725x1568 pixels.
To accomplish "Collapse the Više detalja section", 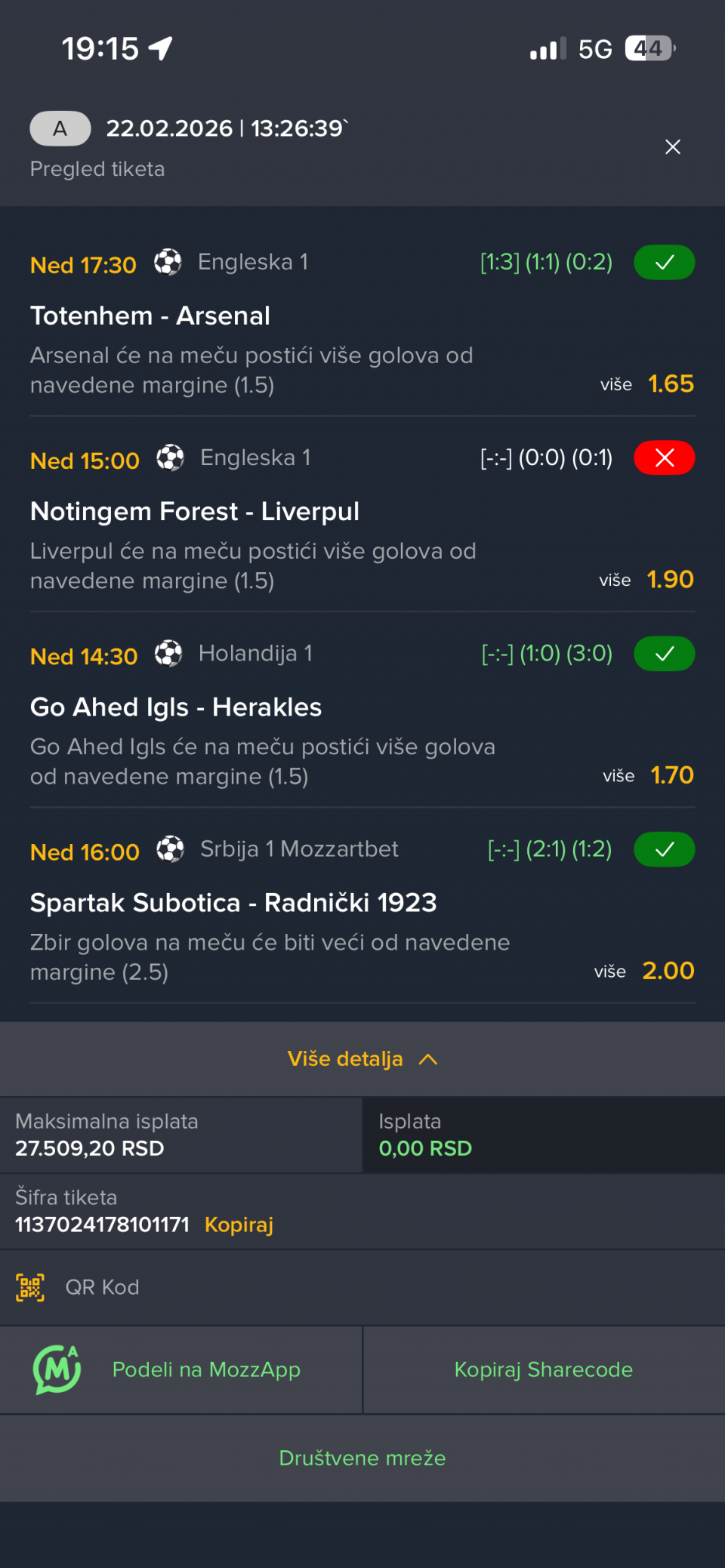I will (346, 1059).
